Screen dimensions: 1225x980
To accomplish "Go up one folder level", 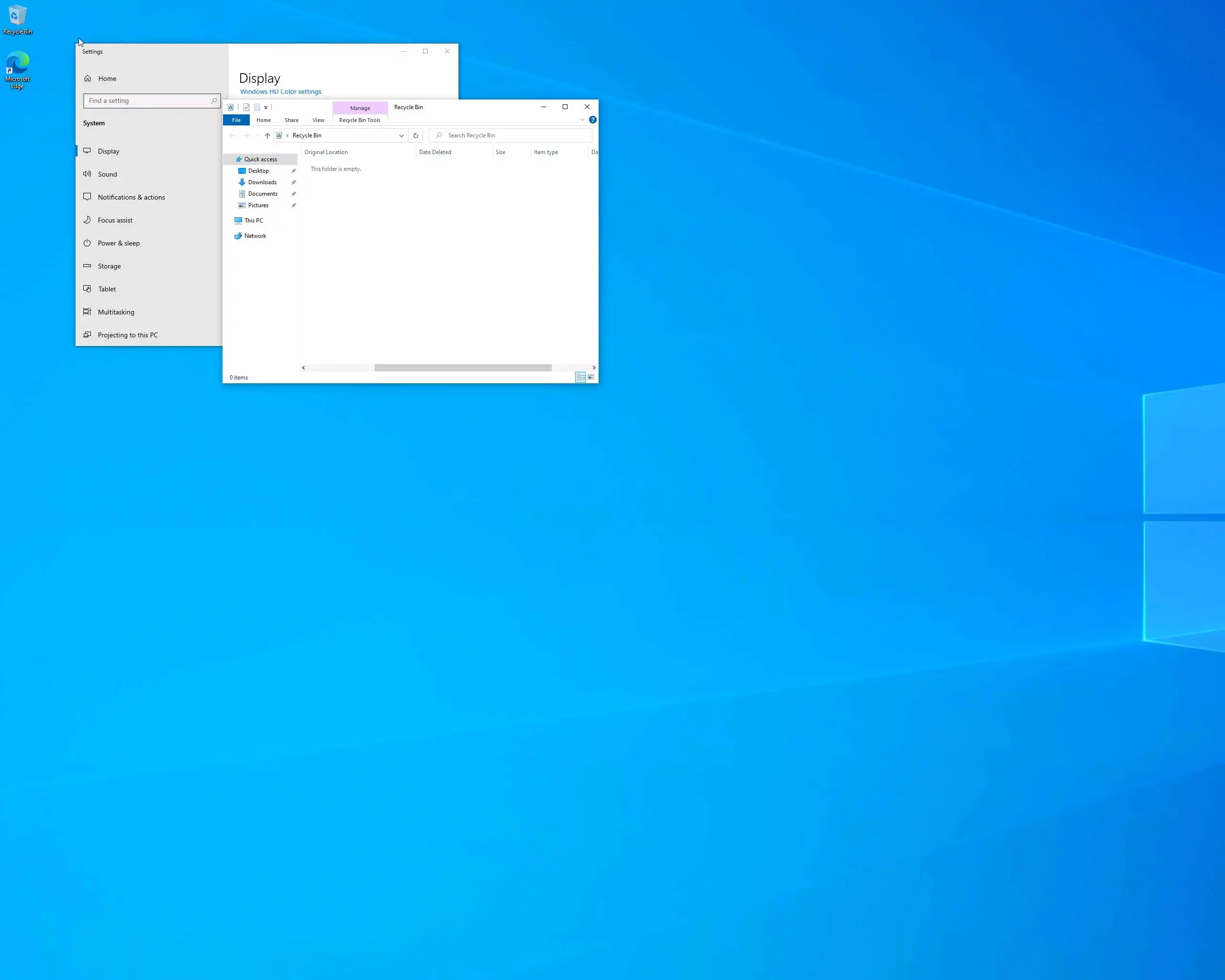I will pos(267,136).
